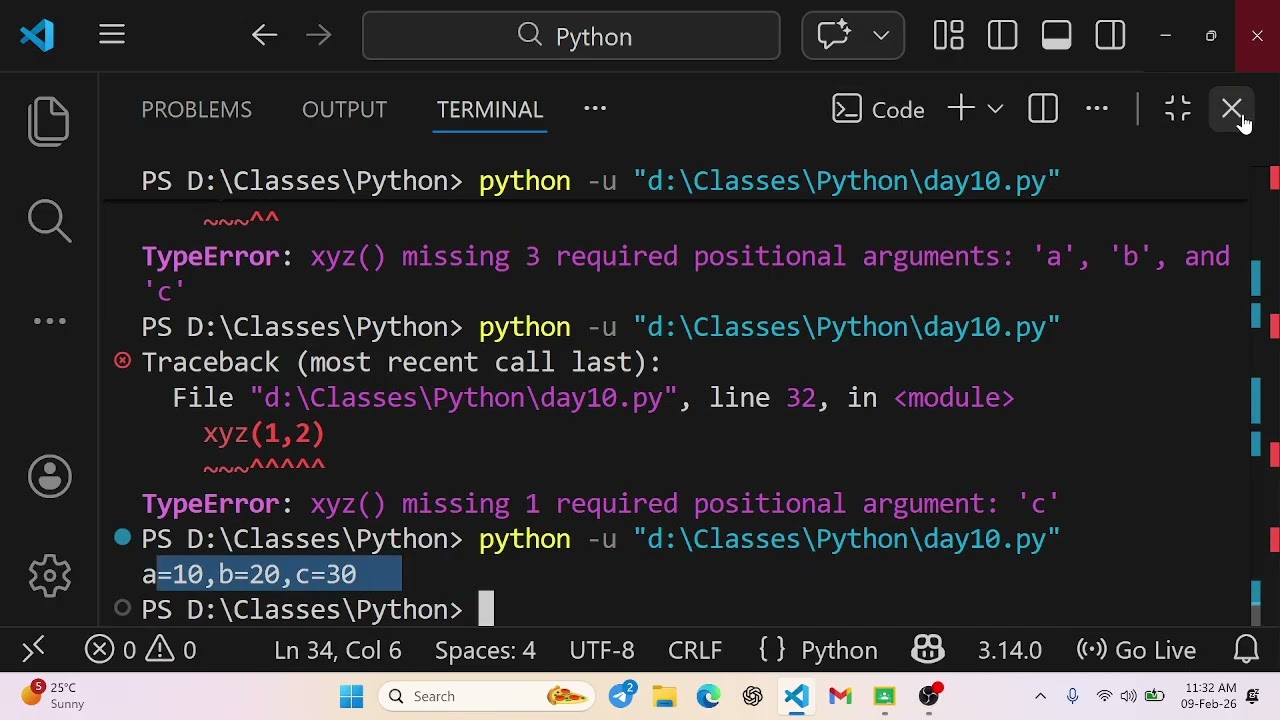The width and height of the screenshot is (1280, 720).
Task: Click the Windows taskbar Search box
Action: coord(486,696)
